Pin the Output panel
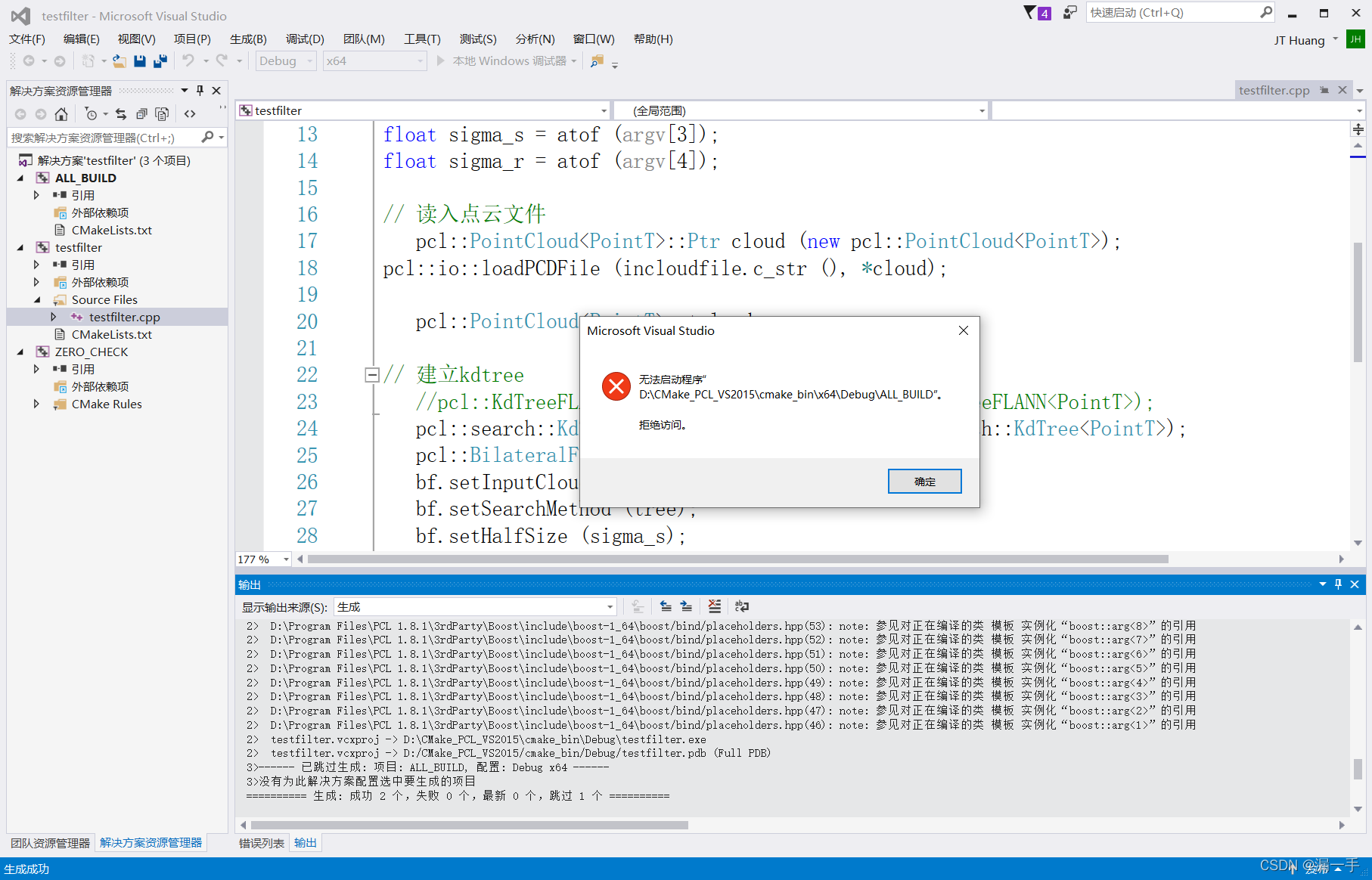The height and width of the screenshot is (880, 1372). pyautogui.click(x=1338, y=584)
